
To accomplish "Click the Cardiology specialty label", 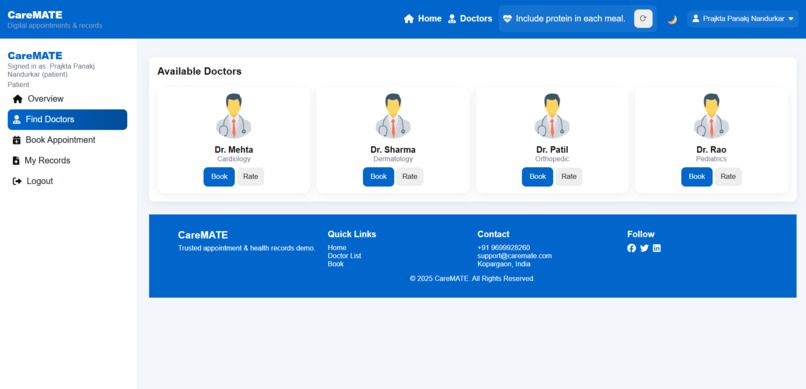I will [234, 159].
